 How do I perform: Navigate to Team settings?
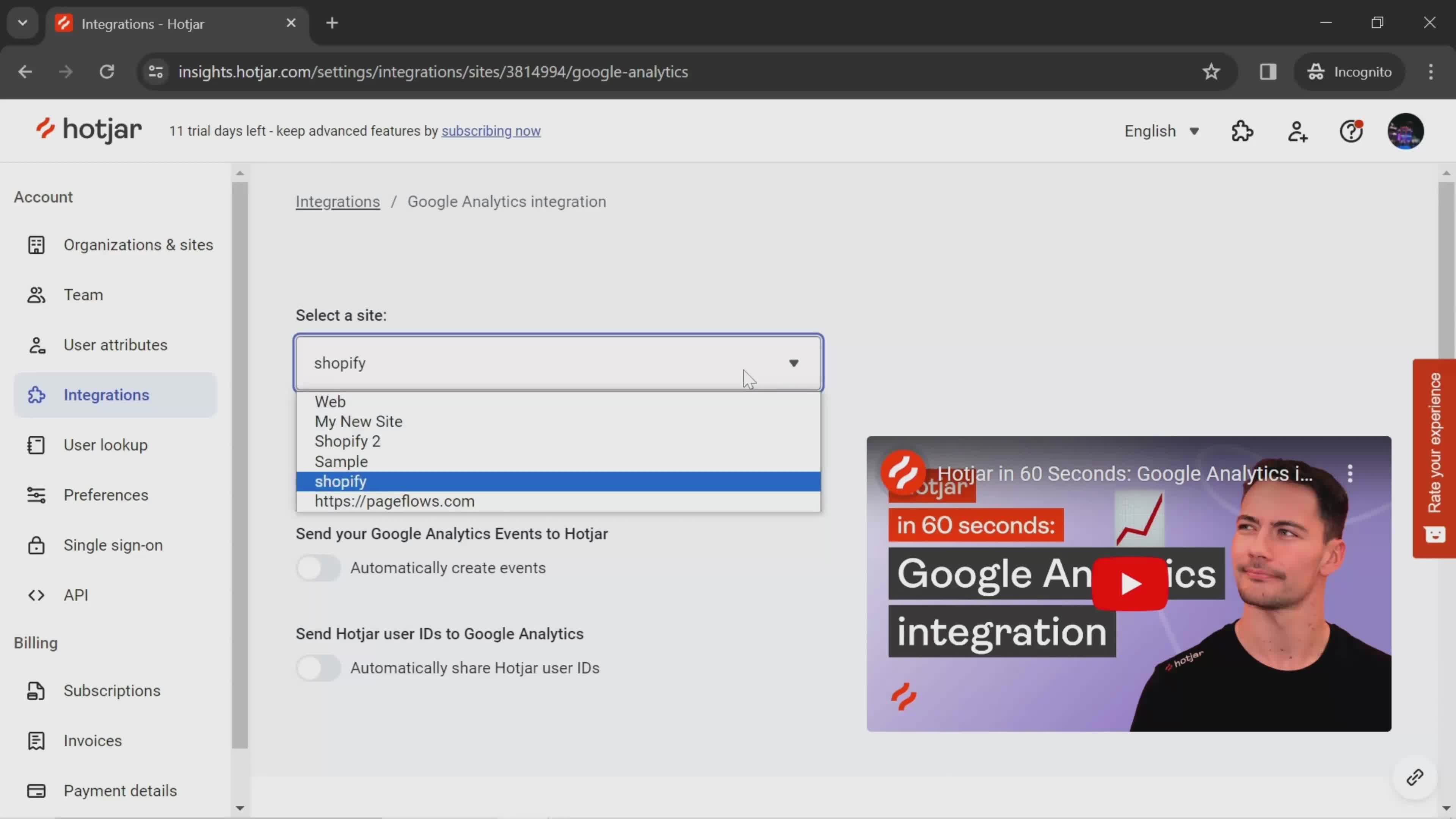[x=83, y=294]
